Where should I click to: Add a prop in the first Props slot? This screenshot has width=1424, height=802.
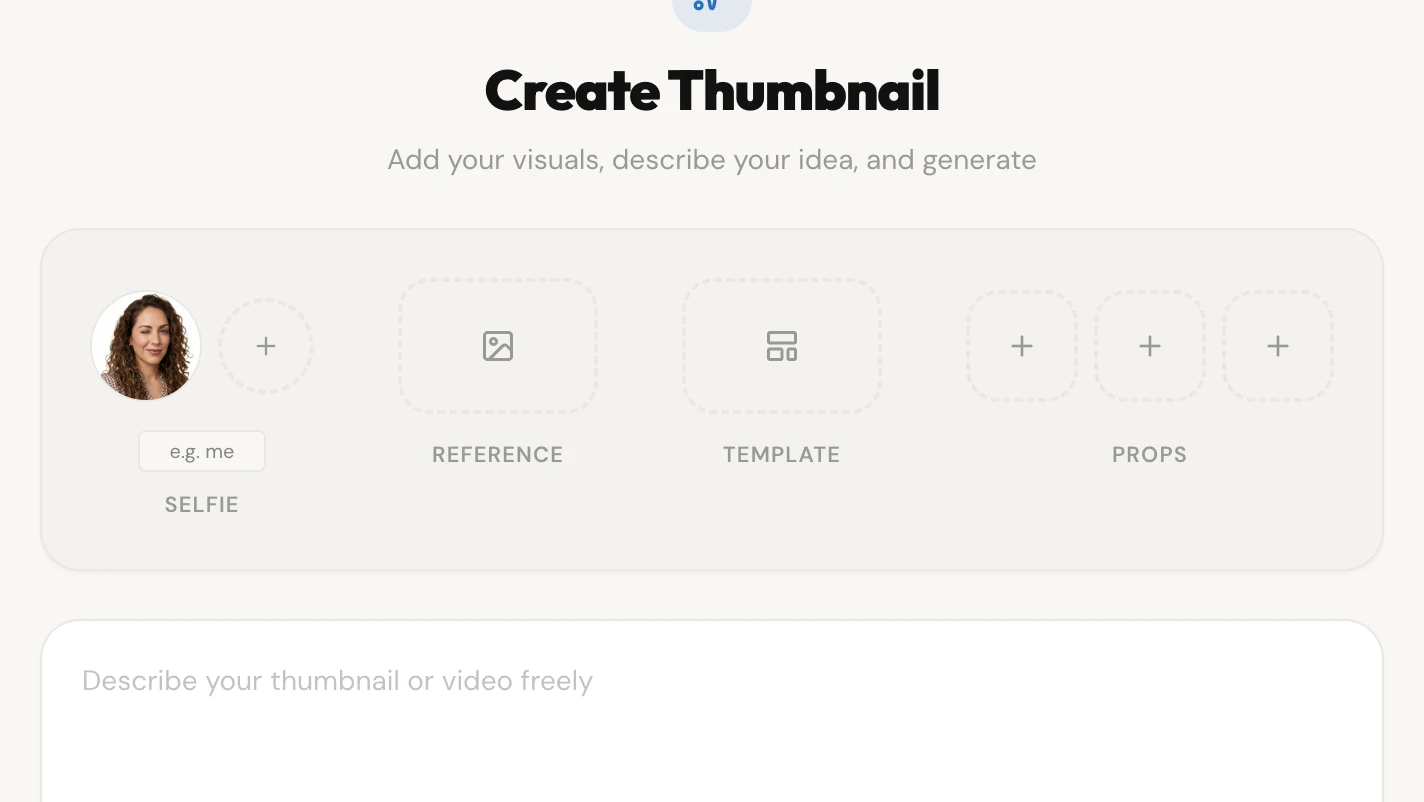(x=1022, y=346)
